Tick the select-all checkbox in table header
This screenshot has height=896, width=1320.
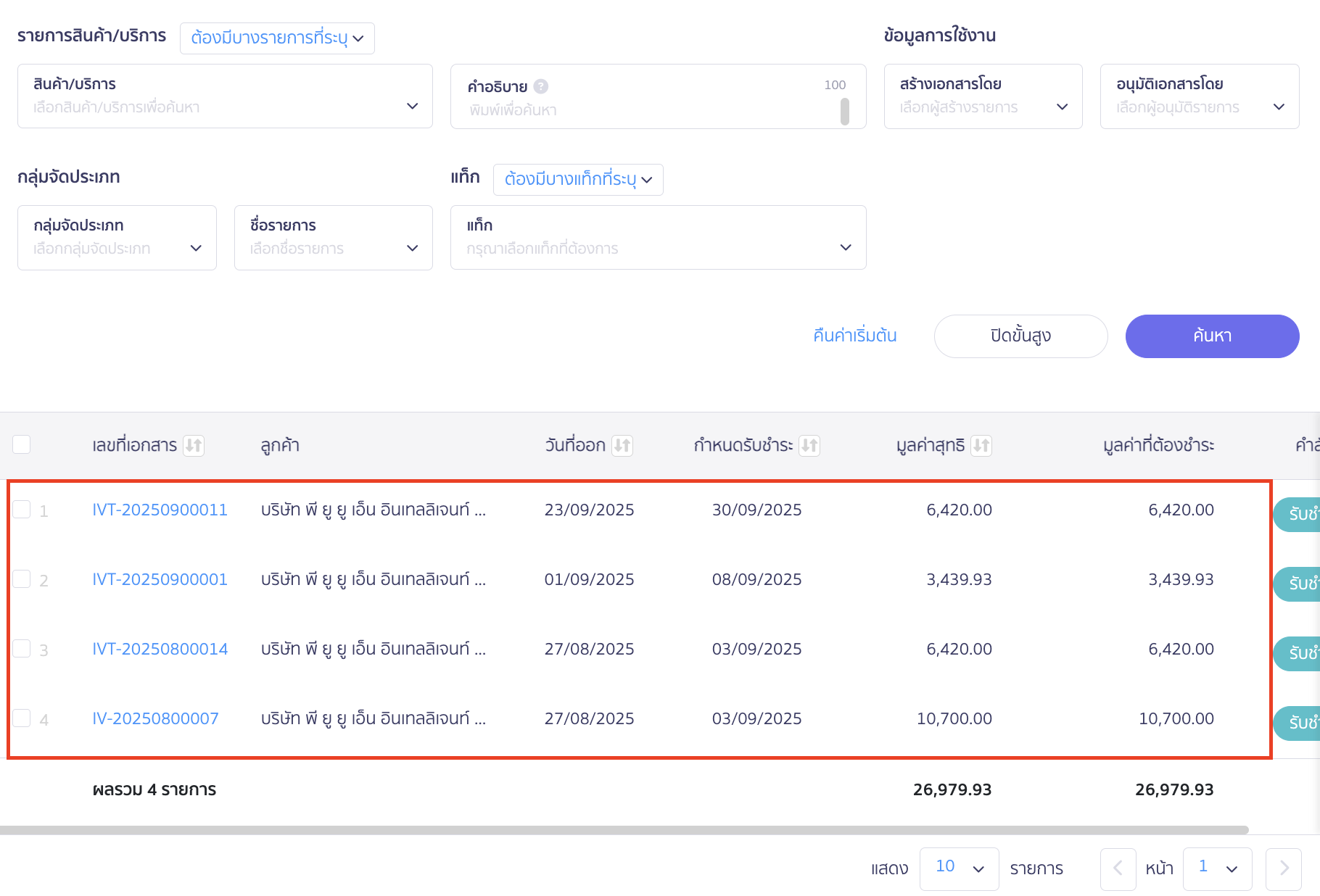(22, 444)
